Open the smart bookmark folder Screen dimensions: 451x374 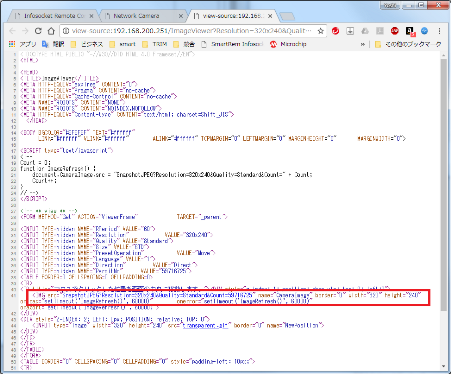pyautogui.click(x=122, y=44)
